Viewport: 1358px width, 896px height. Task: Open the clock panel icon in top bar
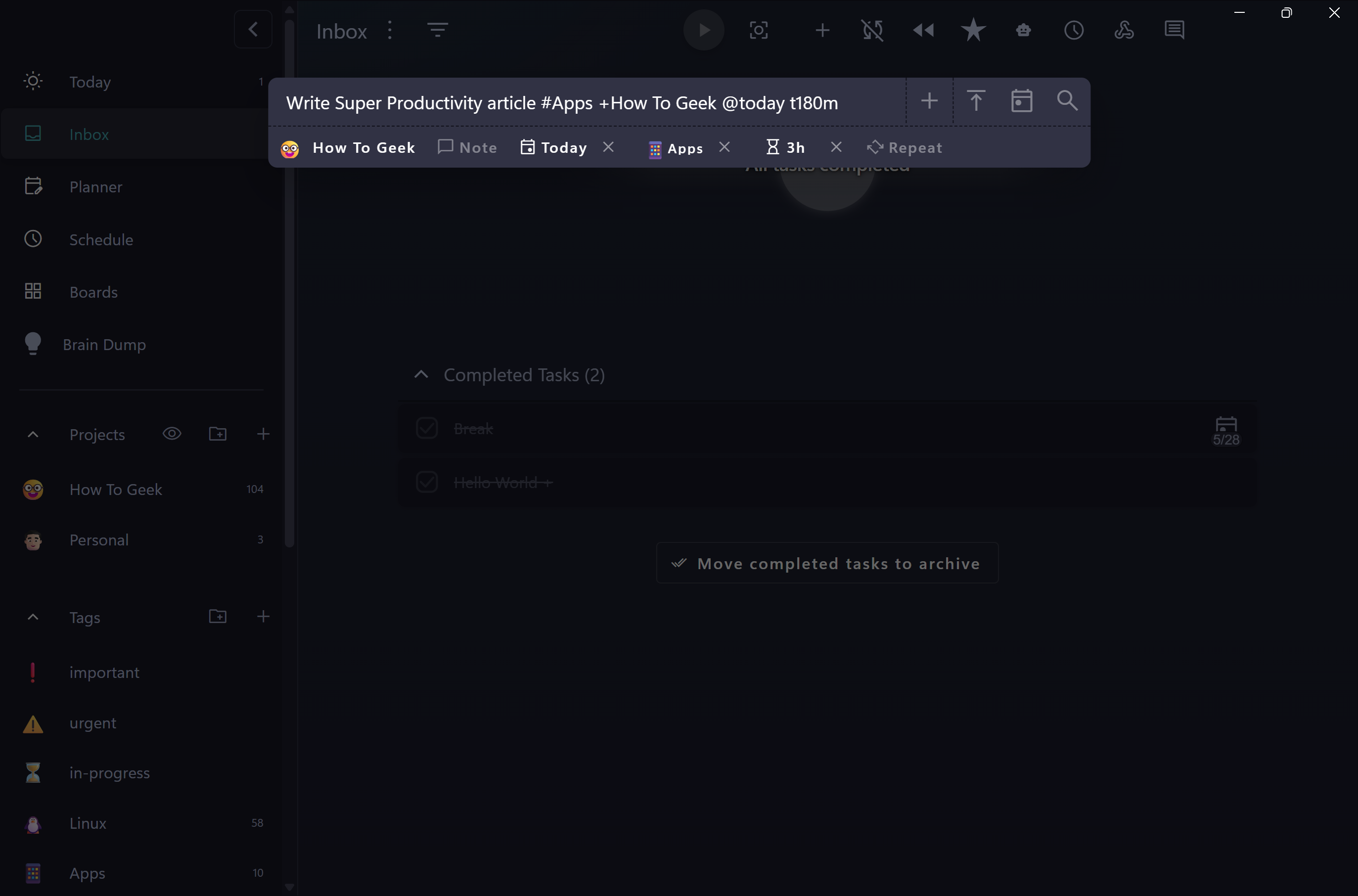click(1073, 30)
